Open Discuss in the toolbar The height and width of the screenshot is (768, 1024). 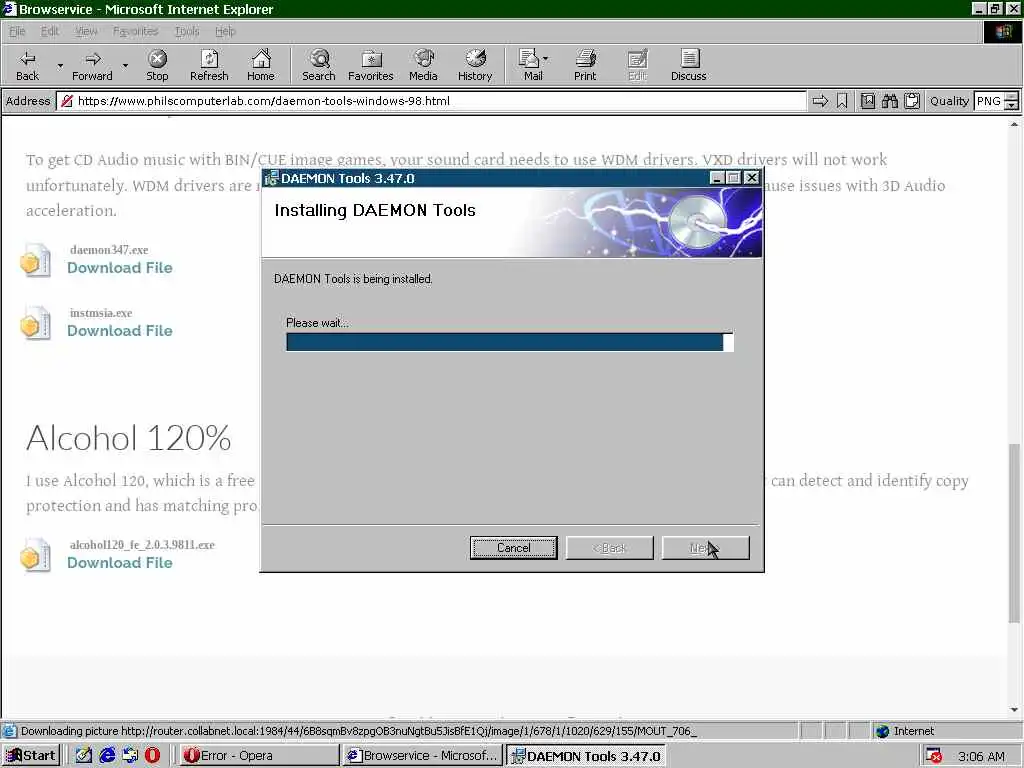point(688,65)
